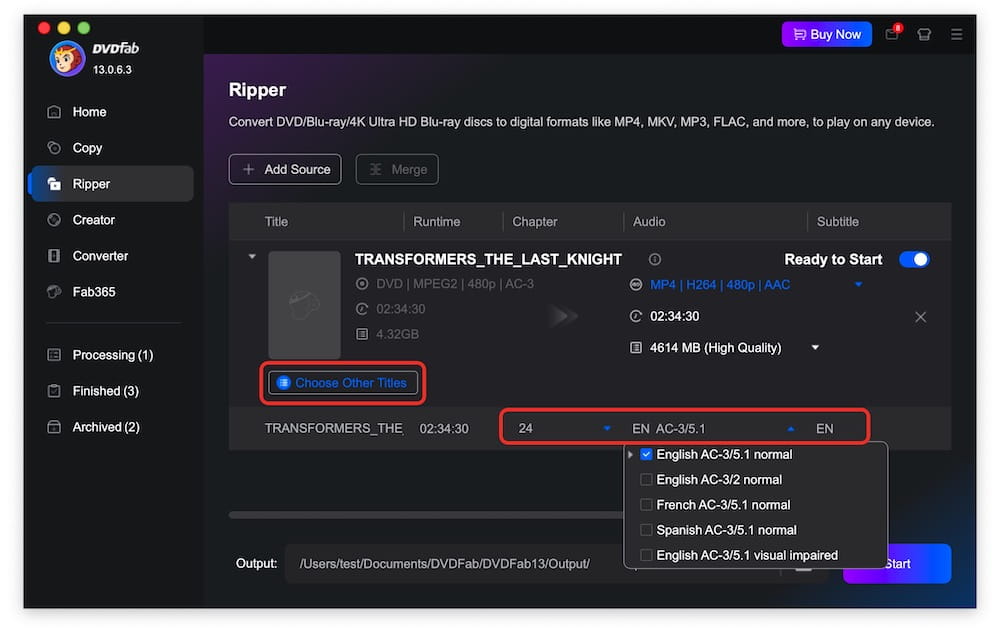Image resolution: width=1000 pixels, height=641 pixels.
Task: Click the Merge button
Action: click(397, 170)
